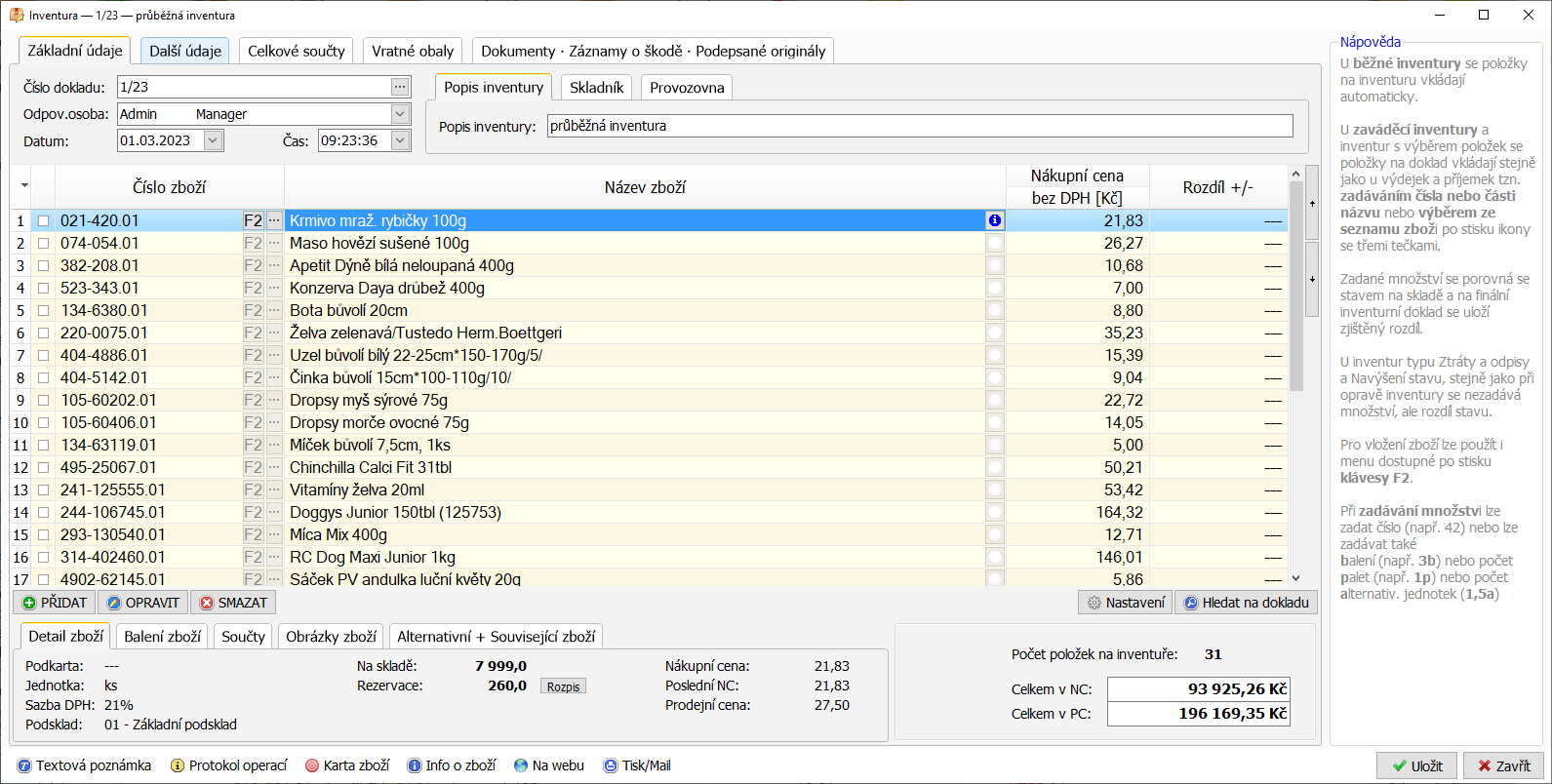This screenshot has width=1552, height=784.
Task: Select the Provozovna tab
Action: [687, 87]
